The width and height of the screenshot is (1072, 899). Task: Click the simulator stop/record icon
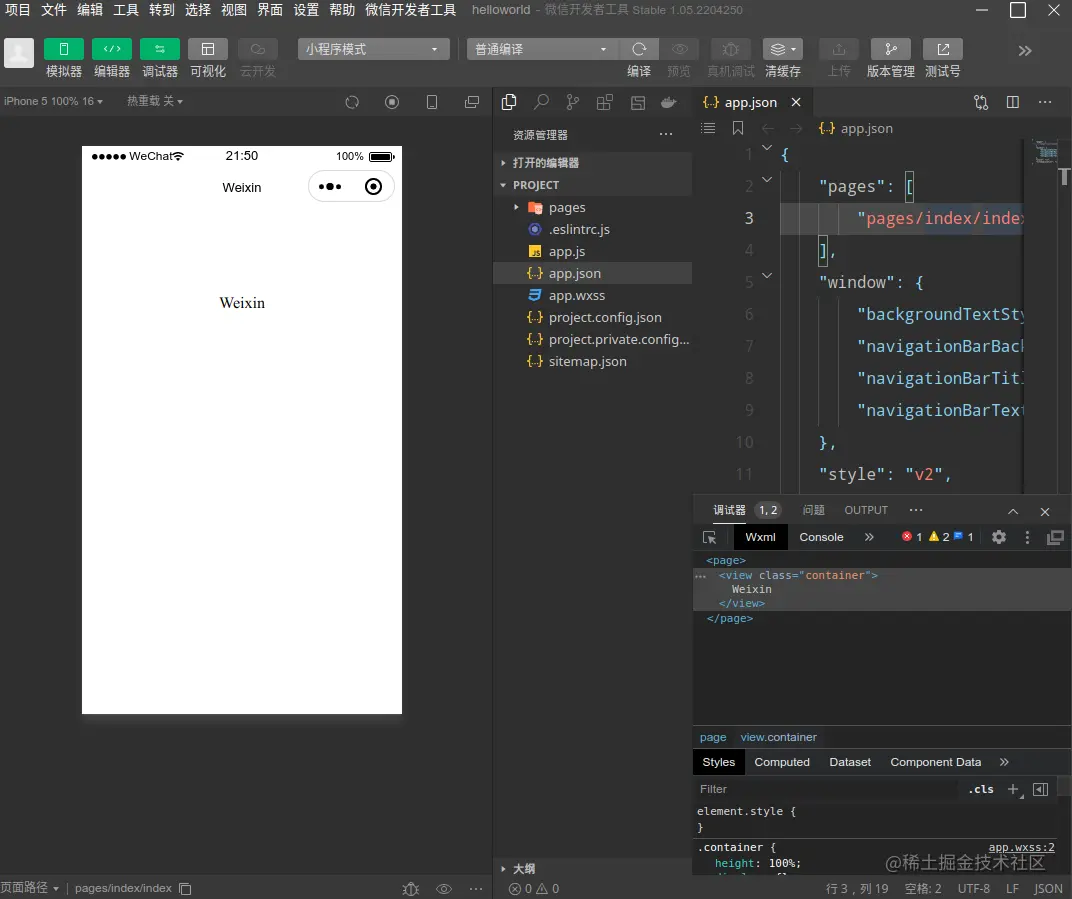pyautogui.click(x=392, y=103)
